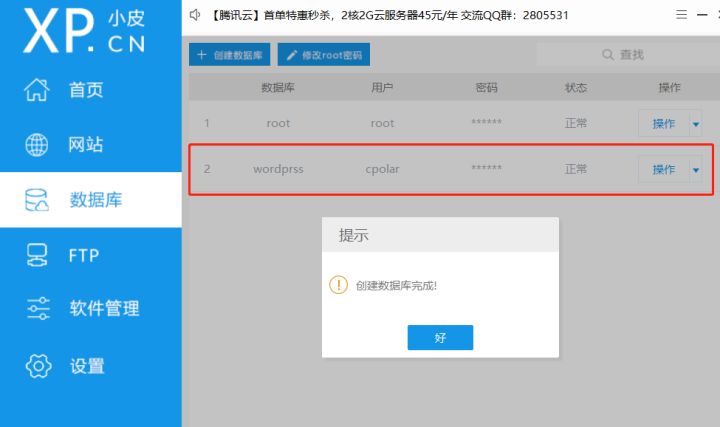The image size is (720, 427).
Task: Open the 首页 home page
Action: pyautogui.click(x=86, y=90)
